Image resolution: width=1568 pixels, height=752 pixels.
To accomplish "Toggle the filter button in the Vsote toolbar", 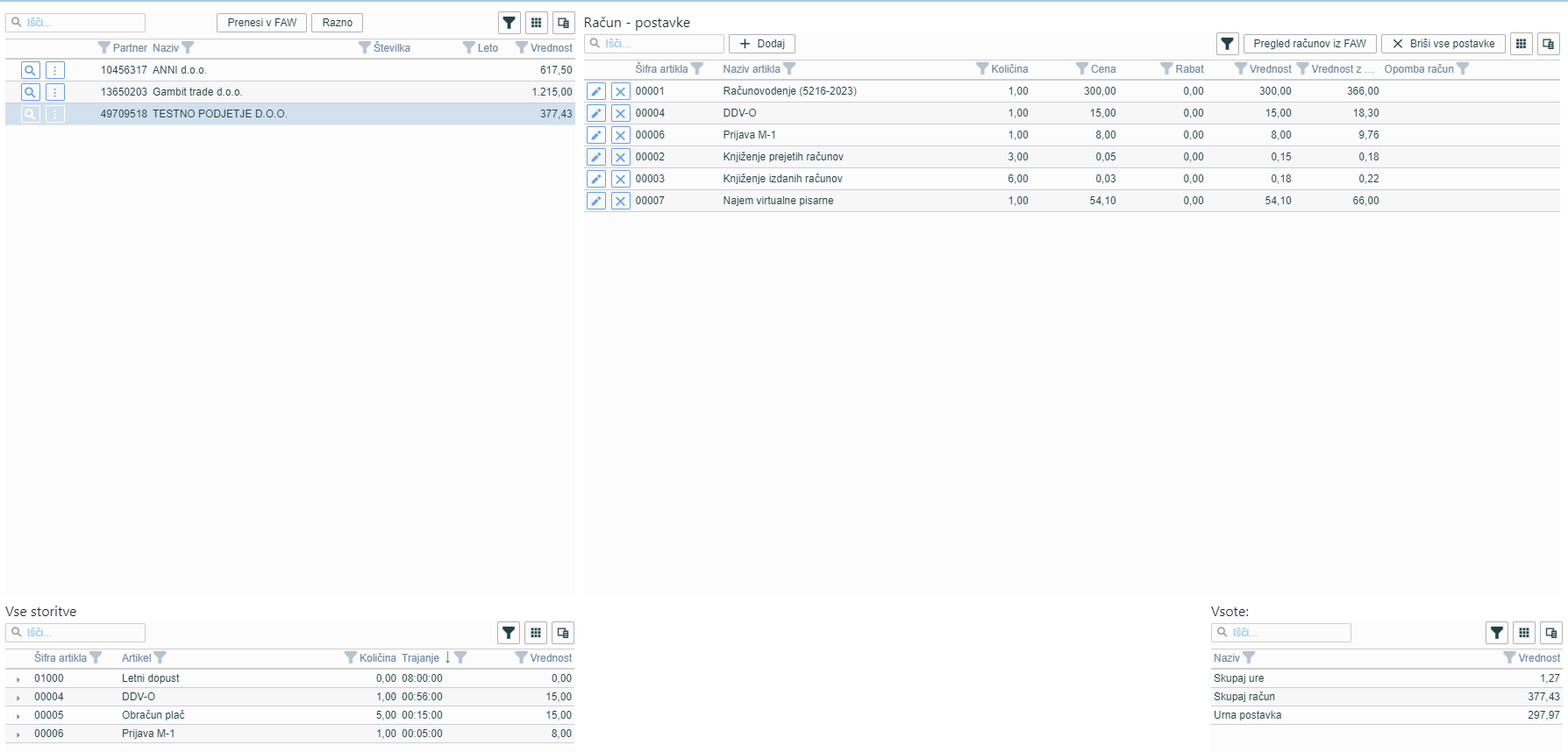I will (x=1497, y=633).
